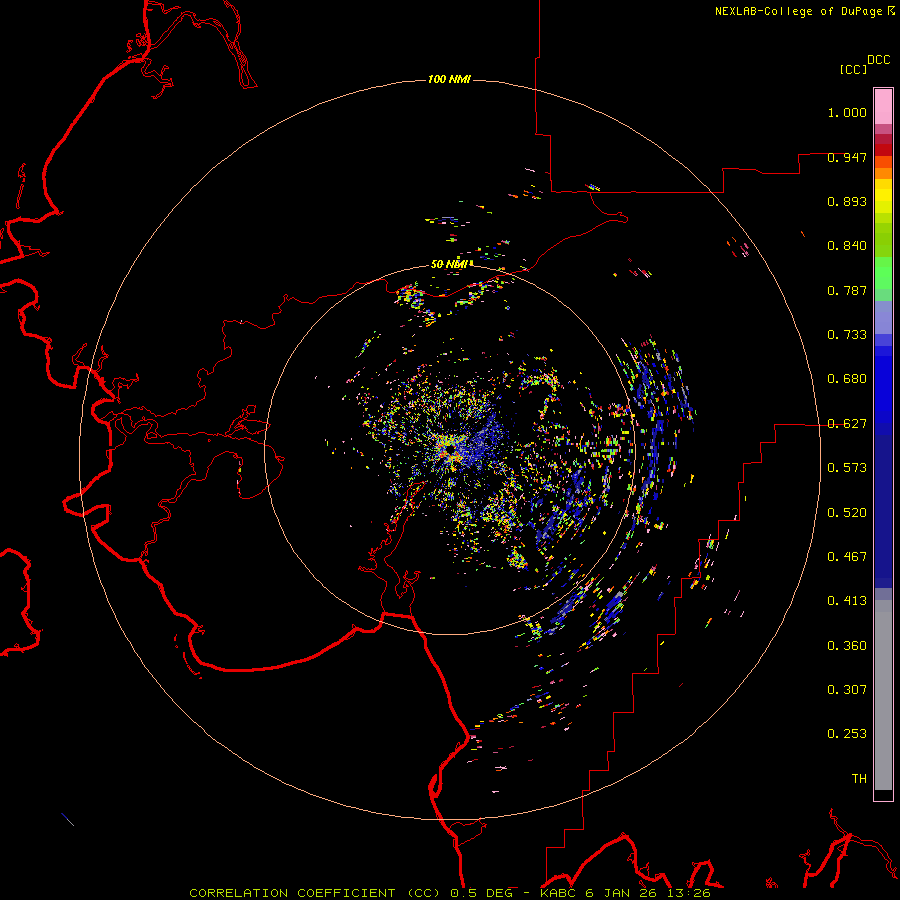Click the 0.467 legend value
The image size is (900, 900).
847,557
